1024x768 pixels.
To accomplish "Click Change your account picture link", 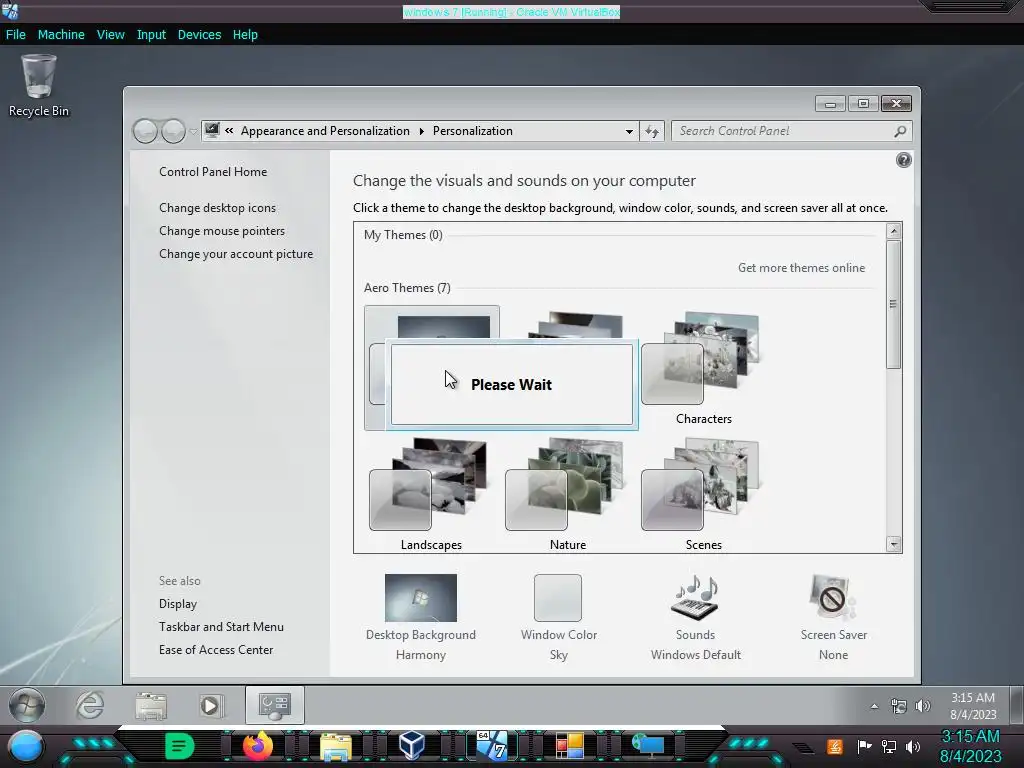I will click(x=236, y=254).
